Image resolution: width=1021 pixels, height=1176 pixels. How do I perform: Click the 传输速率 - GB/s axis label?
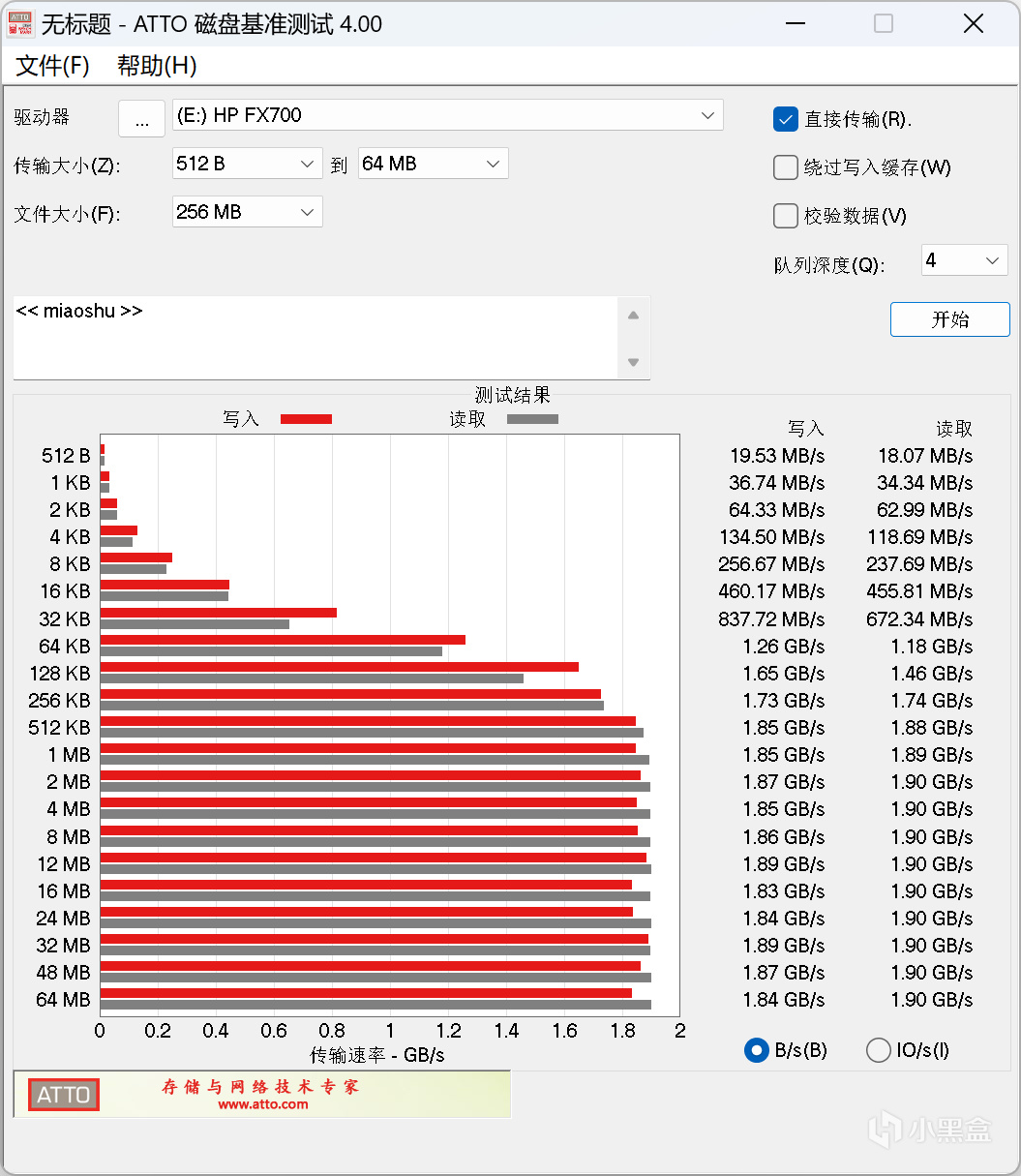pos(377,1055)
